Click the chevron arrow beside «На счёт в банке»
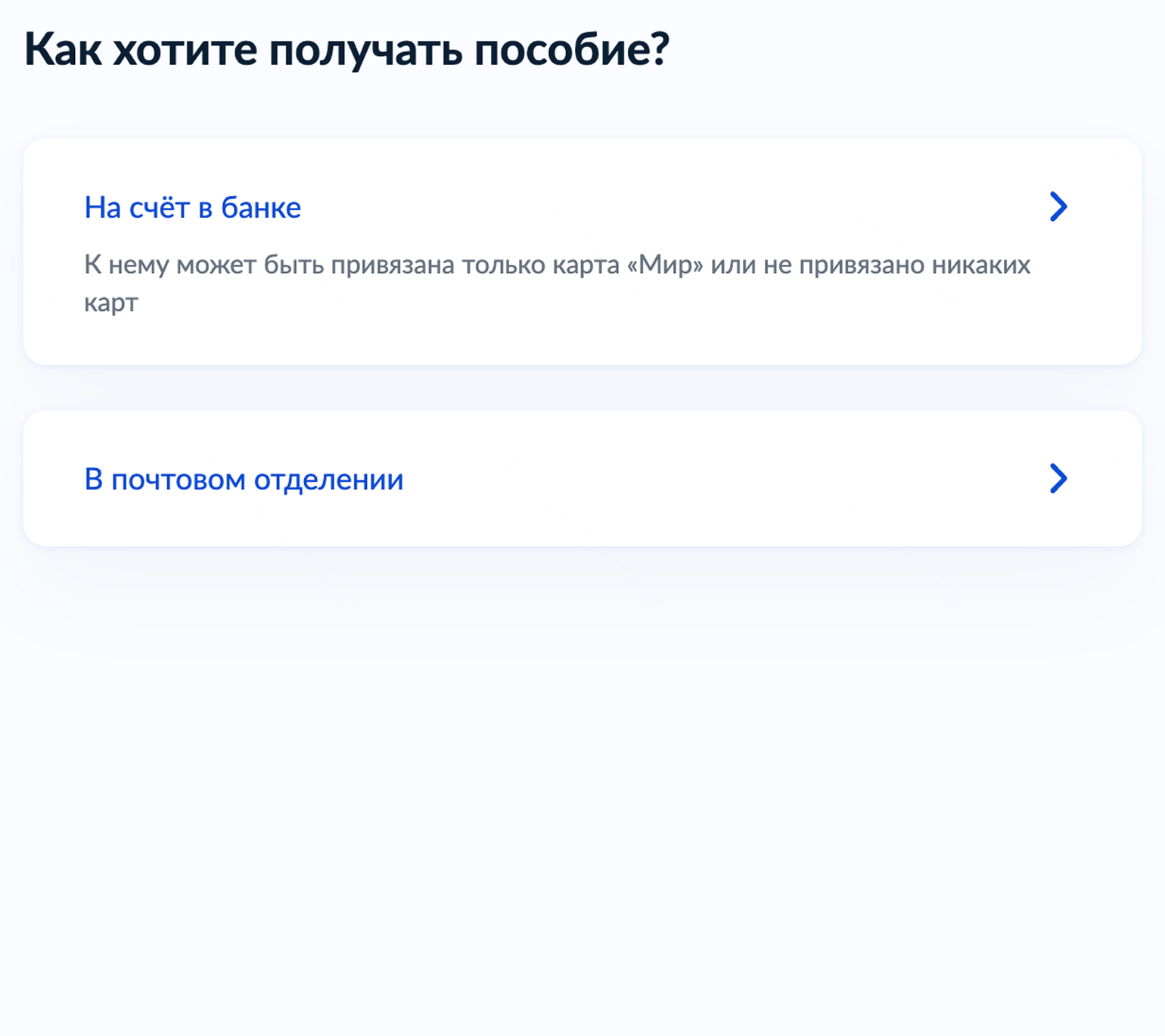 click(1058, 206)
